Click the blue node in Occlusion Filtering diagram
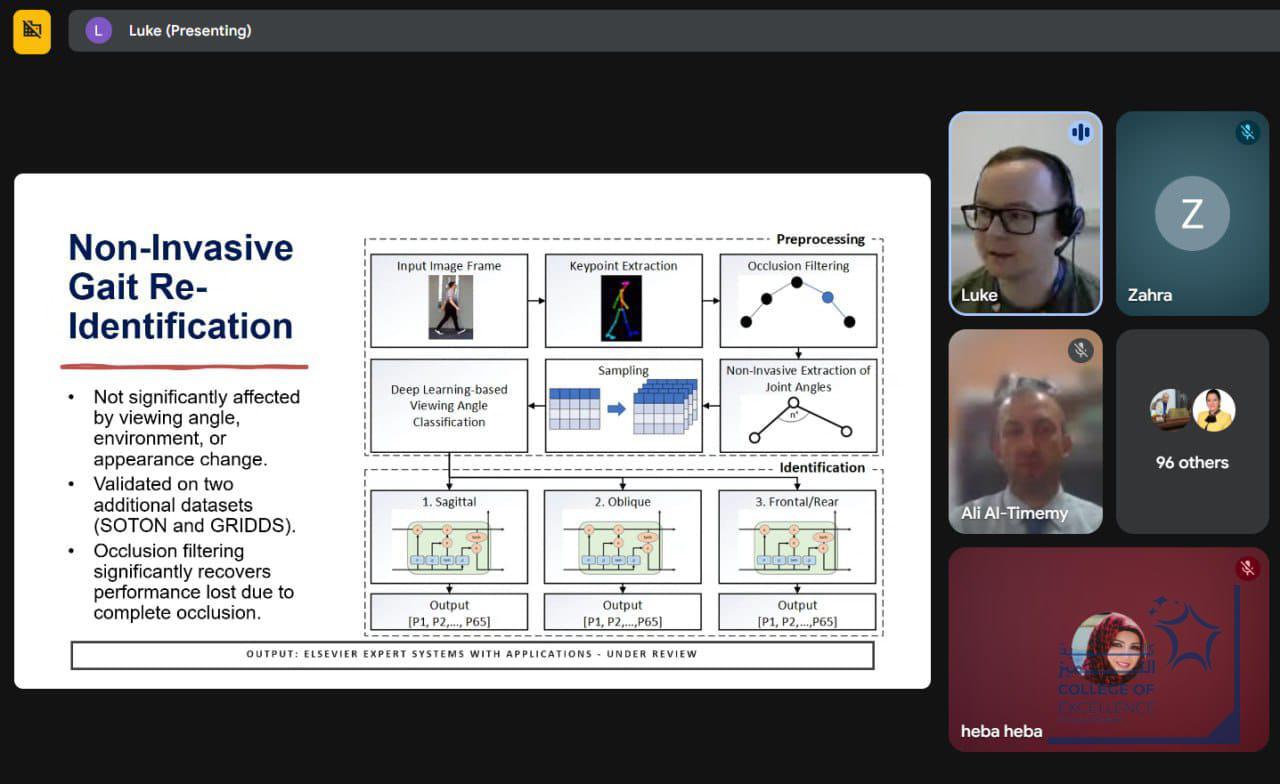The width and height of the screenshot is (1280, 784). (827, 297)
